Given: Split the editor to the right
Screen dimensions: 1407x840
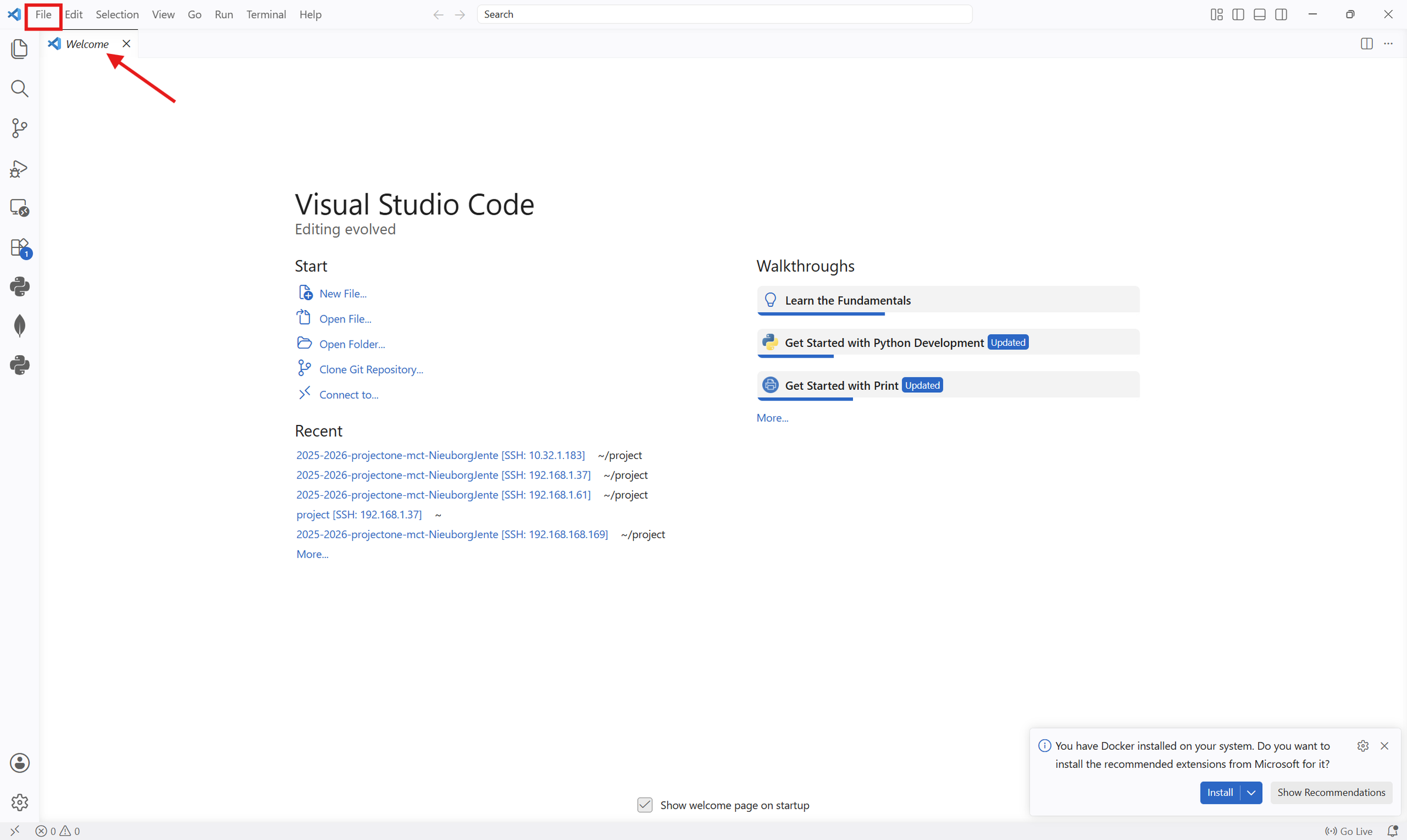Looking at the screenshot, I should (1367, 44).
